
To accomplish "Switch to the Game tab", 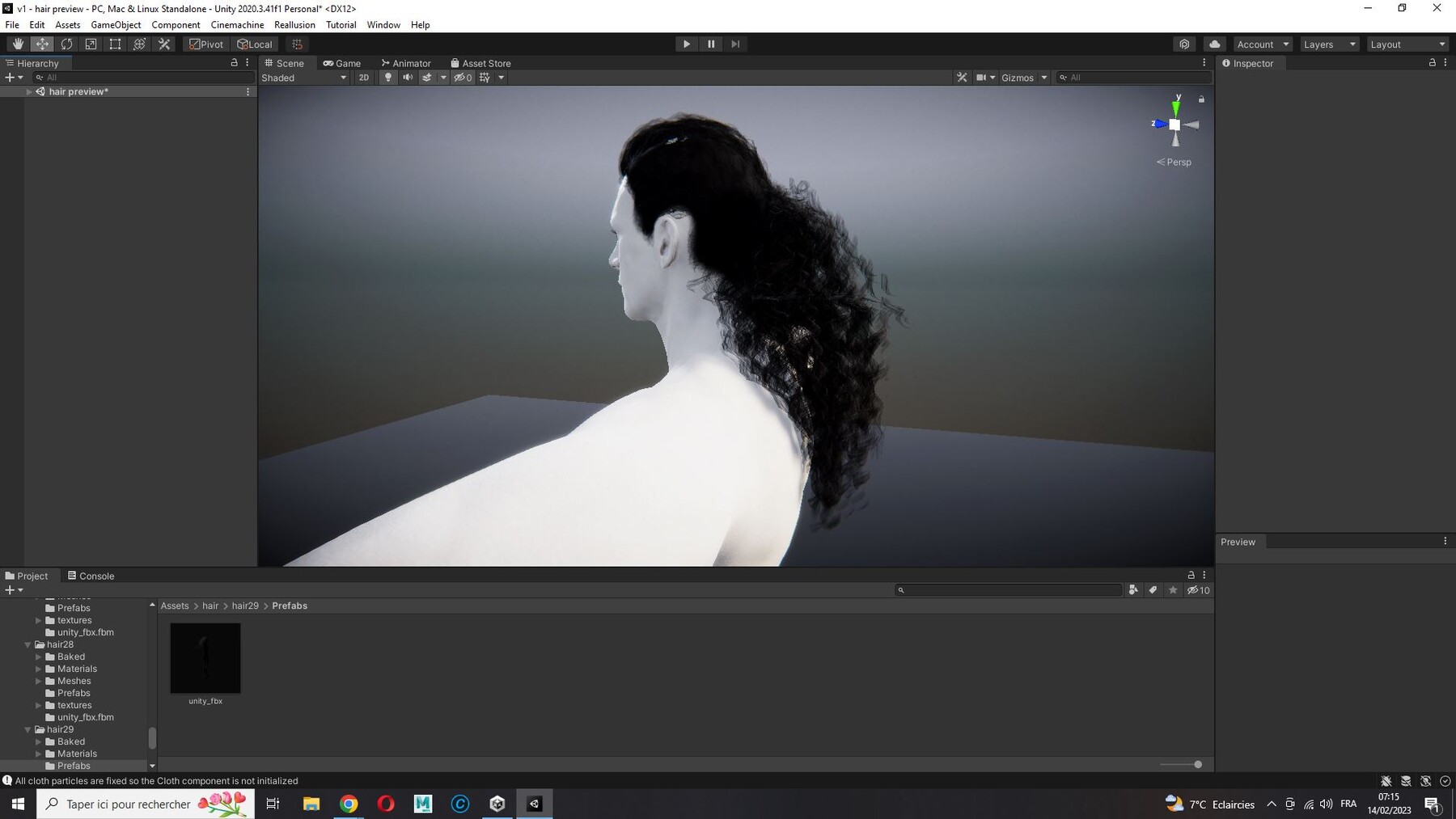I will 342,63.
